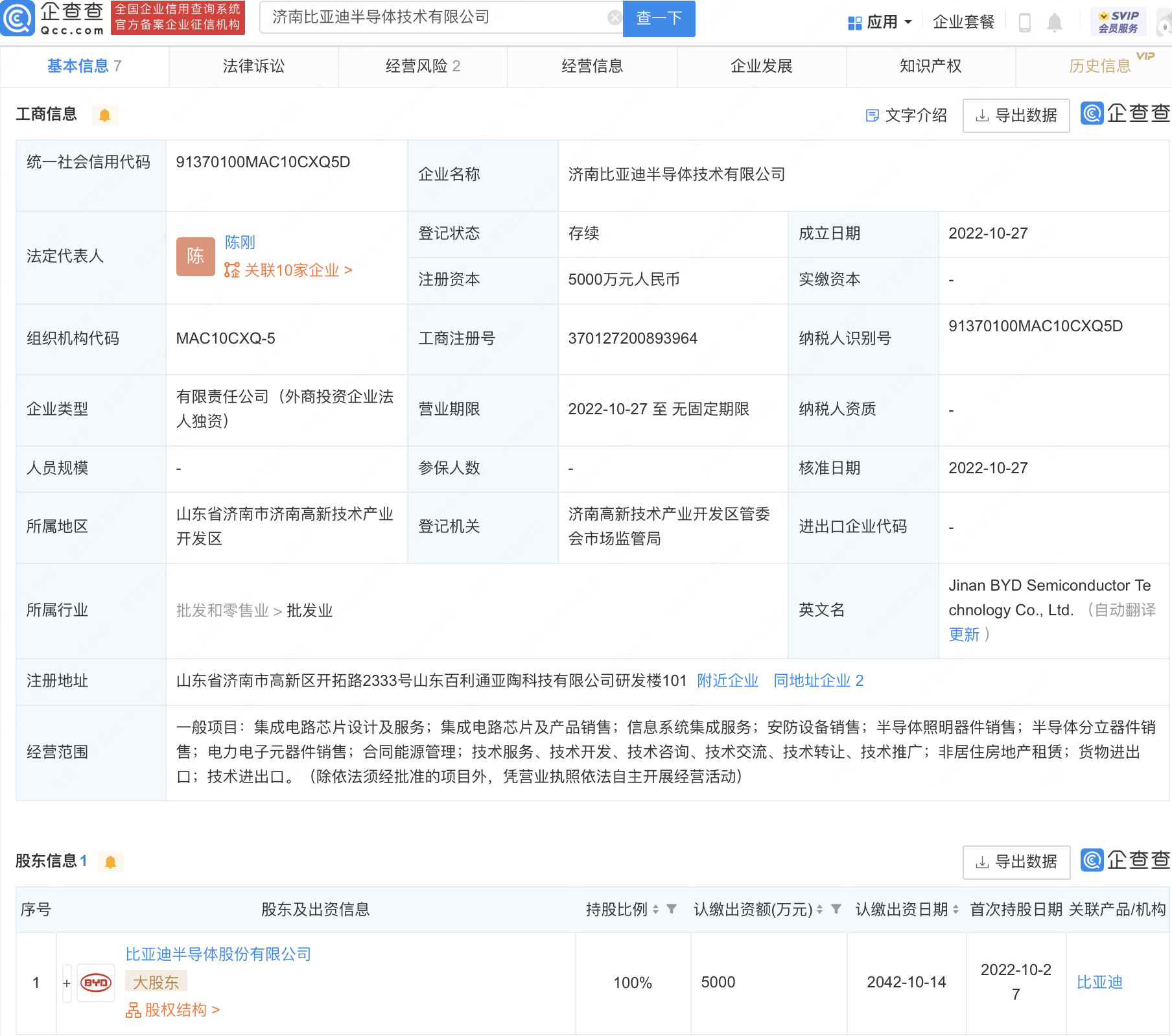Viewport: 1172px width, 1036px height.
Task: Click the bell icon next to 股东信息
Action: (x=110, y=862)
